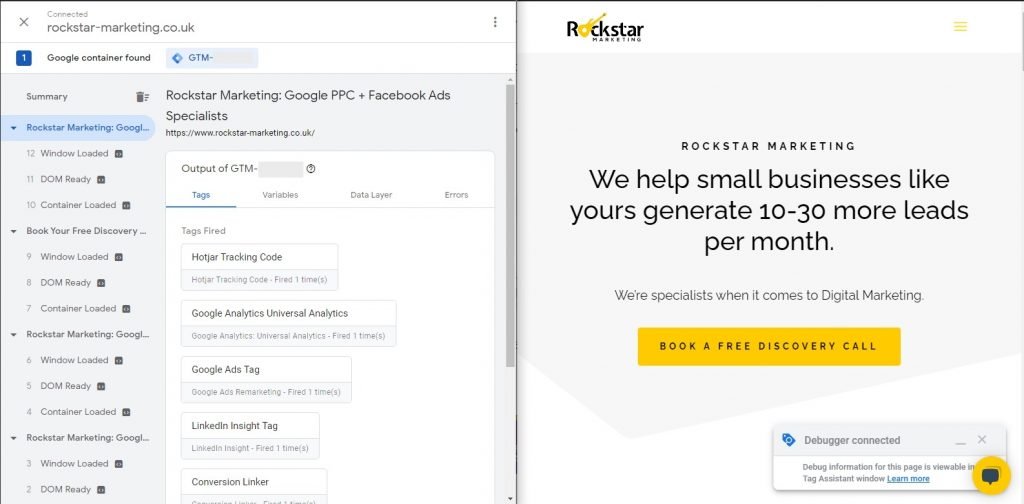
Task: Open the LinkedIn Insight Tag card
Action: point(250,435)
